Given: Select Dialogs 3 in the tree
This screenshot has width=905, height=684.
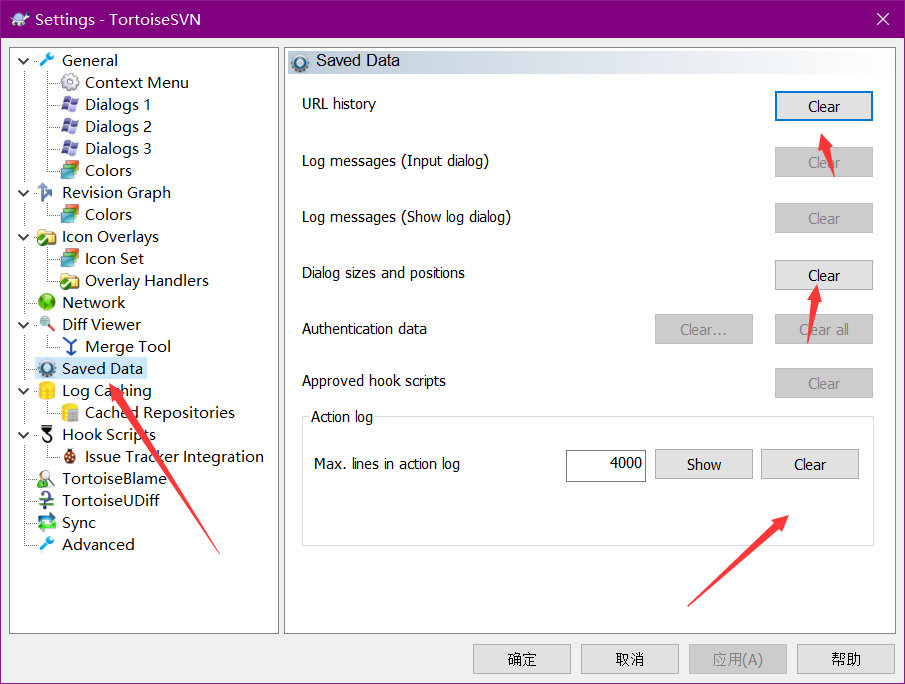Looking at the screenshot, I should point(118,148).
